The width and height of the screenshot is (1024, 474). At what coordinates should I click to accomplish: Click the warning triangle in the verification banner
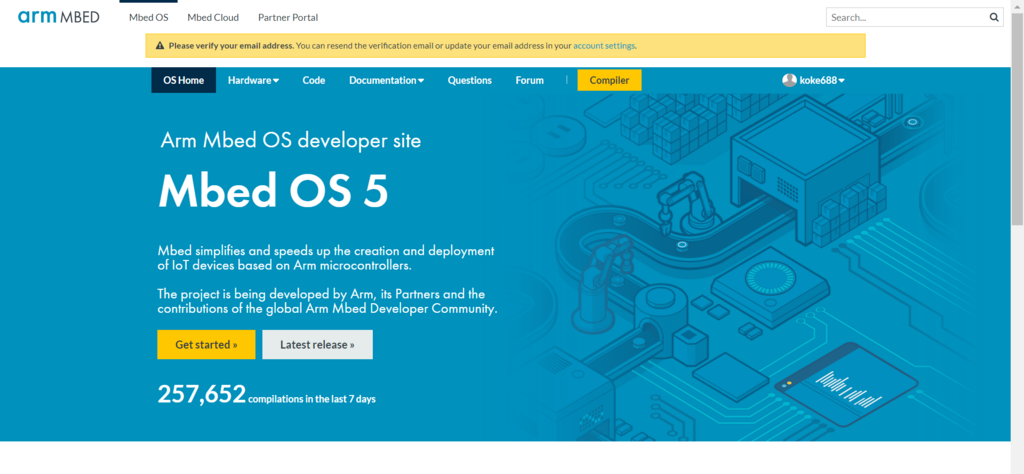(160, 46)
